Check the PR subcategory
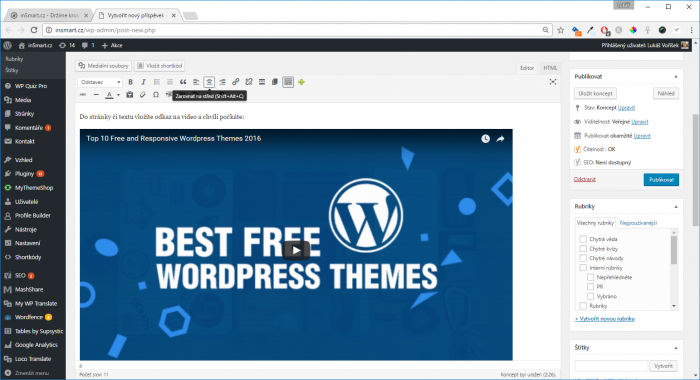The width and height of the screenshot is (700, 380). tap(590, 287)
